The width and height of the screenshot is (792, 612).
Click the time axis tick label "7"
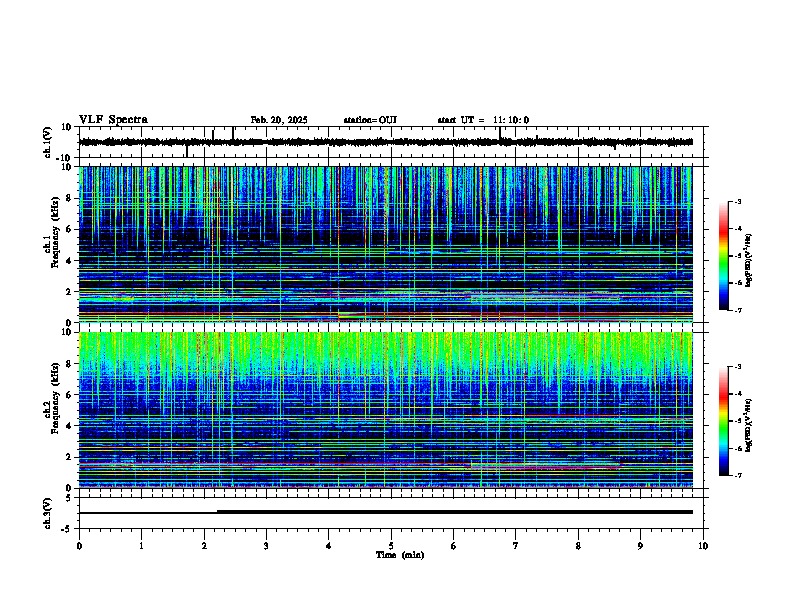516,546
